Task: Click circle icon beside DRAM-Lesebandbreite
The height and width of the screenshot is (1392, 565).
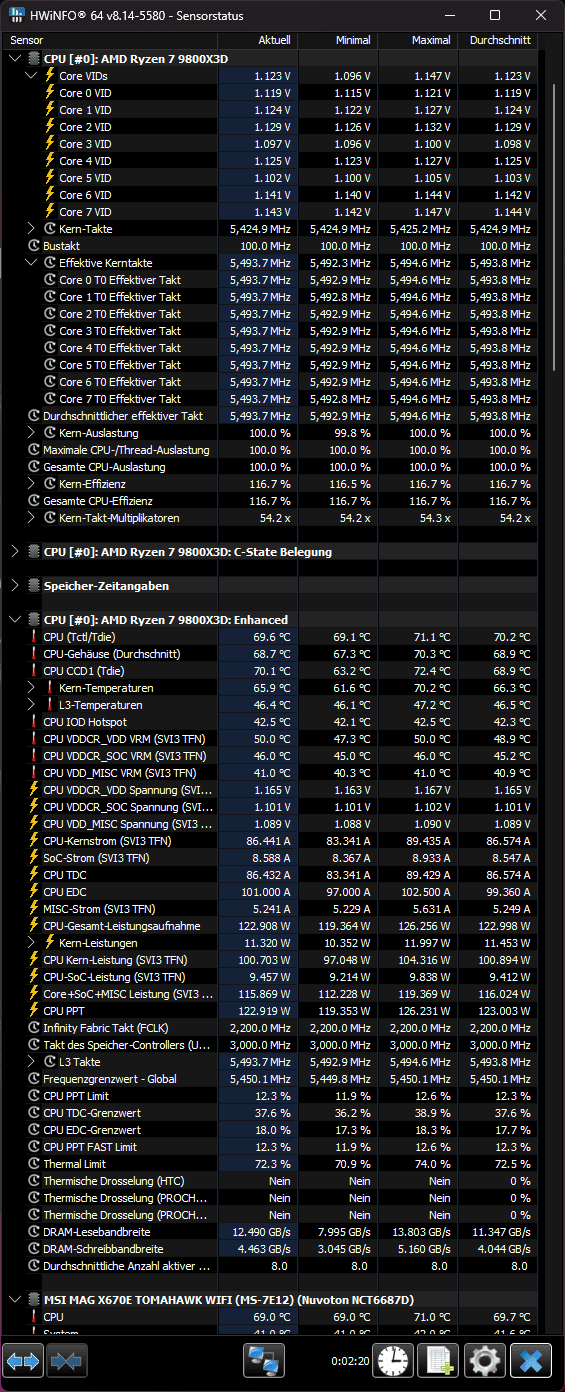Action: (34, 1232)
